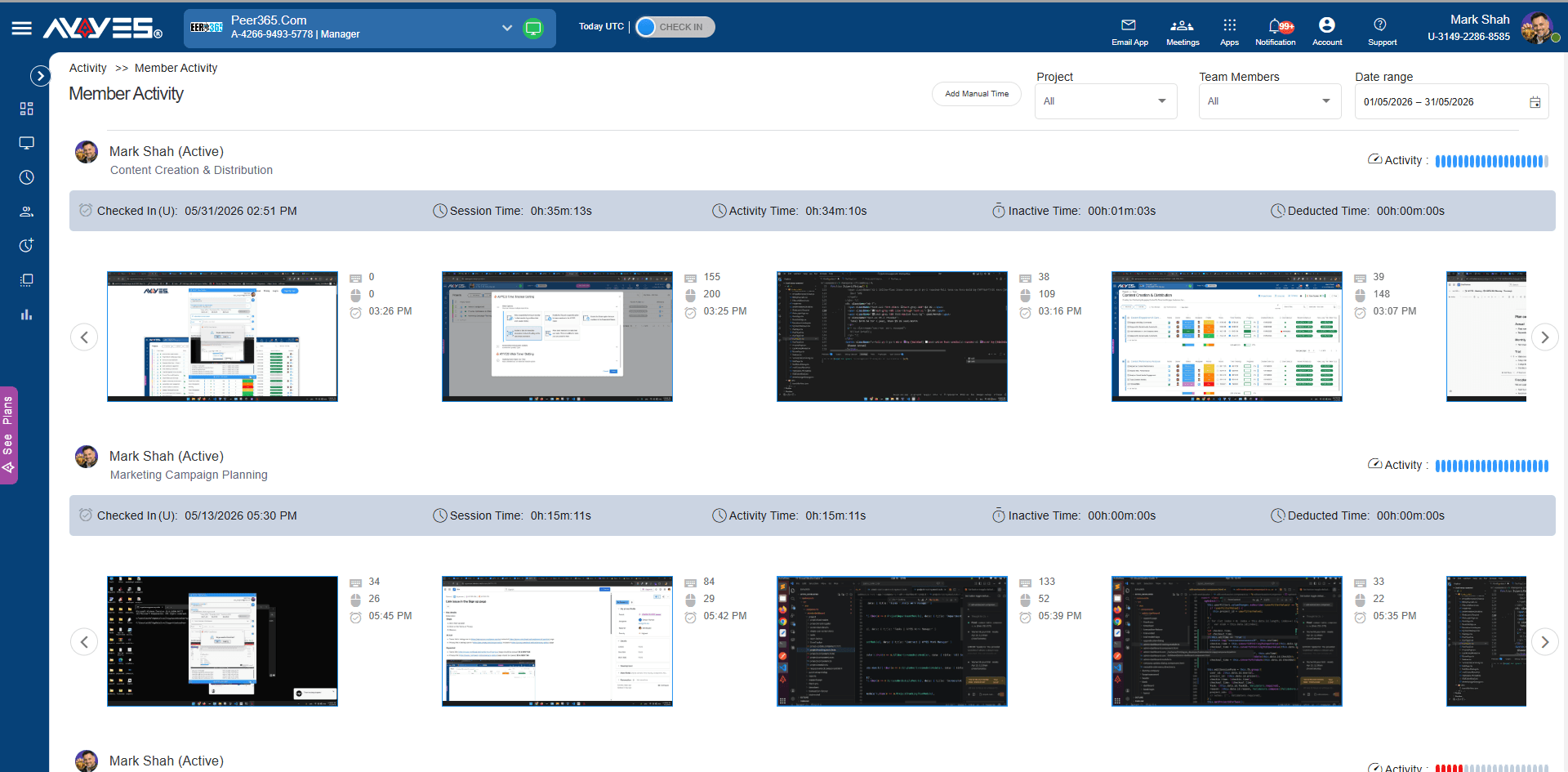1568x772 pixels.
Task: Click keyboard count 133 beside 05:39 PM
Action: pos(1047,582)
